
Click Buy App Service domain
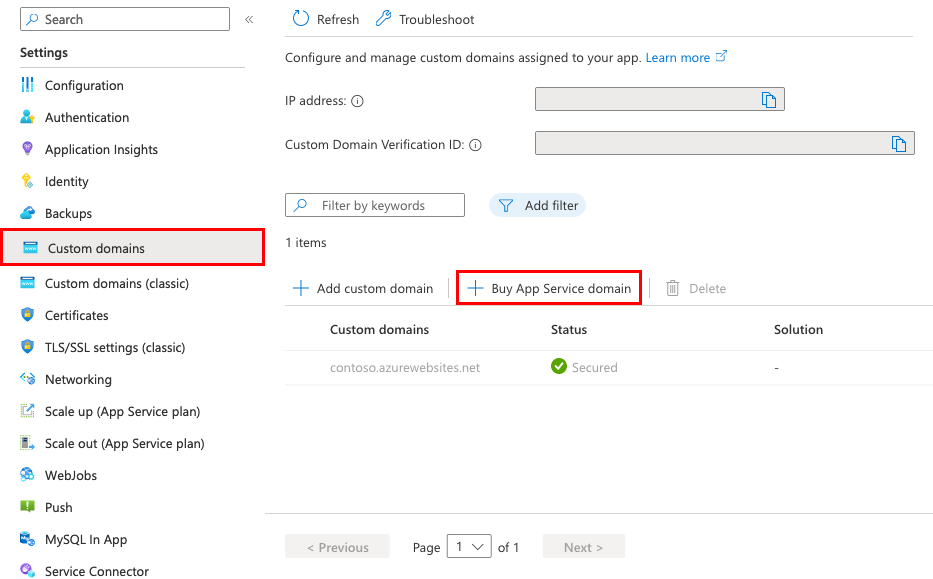(548, 288)
